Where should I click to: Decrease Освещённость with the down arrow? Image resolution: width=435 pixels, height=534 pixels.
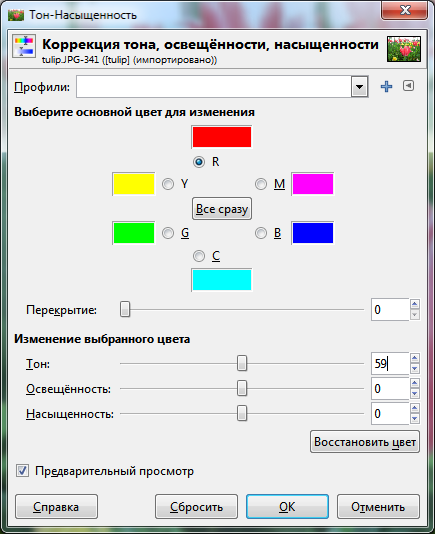(415, 394)
